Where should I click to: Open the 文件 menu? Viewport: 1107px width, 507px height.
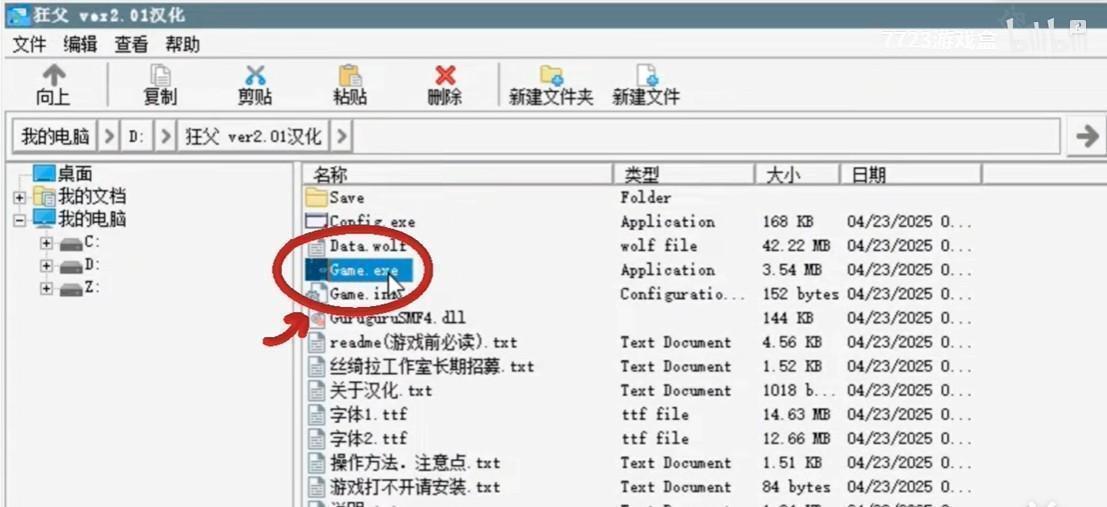point(30,44)
